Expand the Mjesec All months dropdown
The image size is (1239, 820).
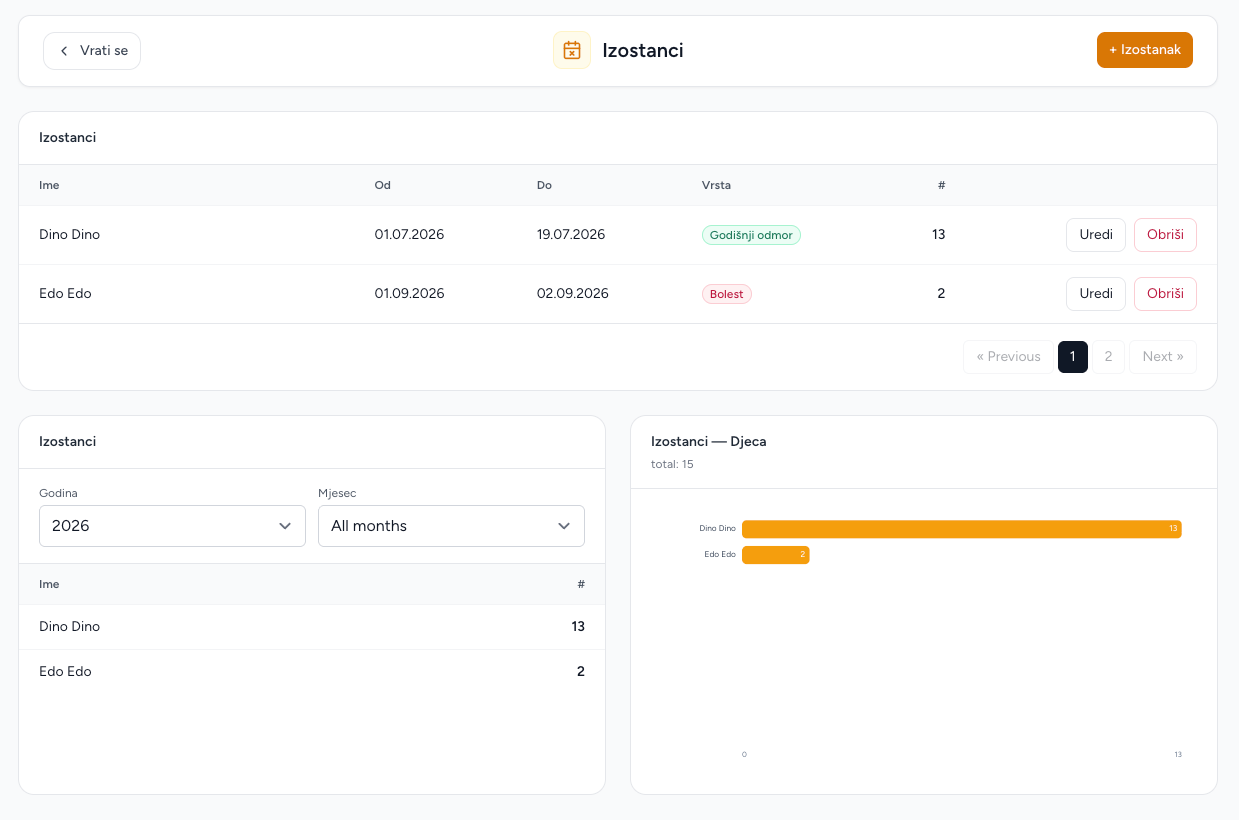click(x=451, y=526)
